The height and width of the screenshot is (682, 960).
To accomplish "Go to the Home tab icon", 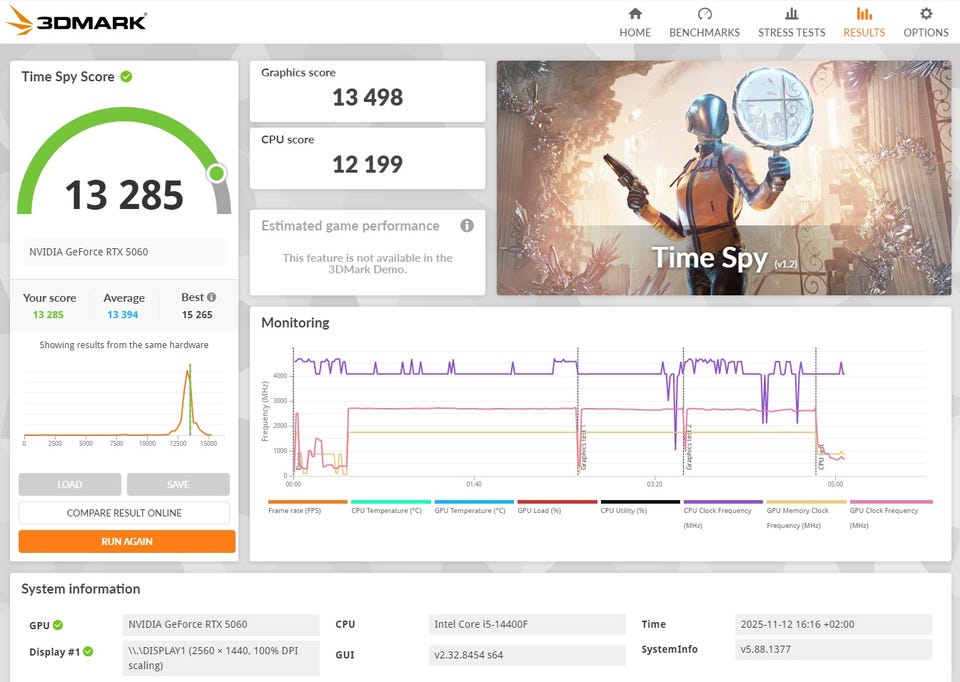I will [635, 13].
